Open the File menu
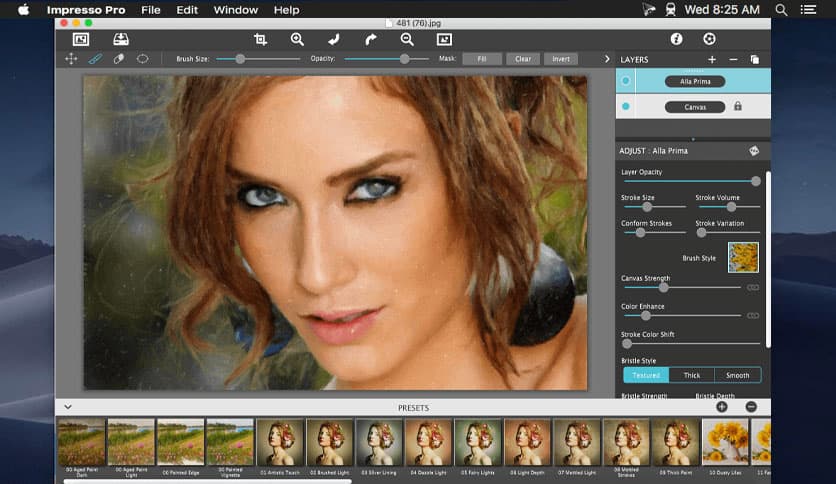The image size is (836, 484). 151,10
